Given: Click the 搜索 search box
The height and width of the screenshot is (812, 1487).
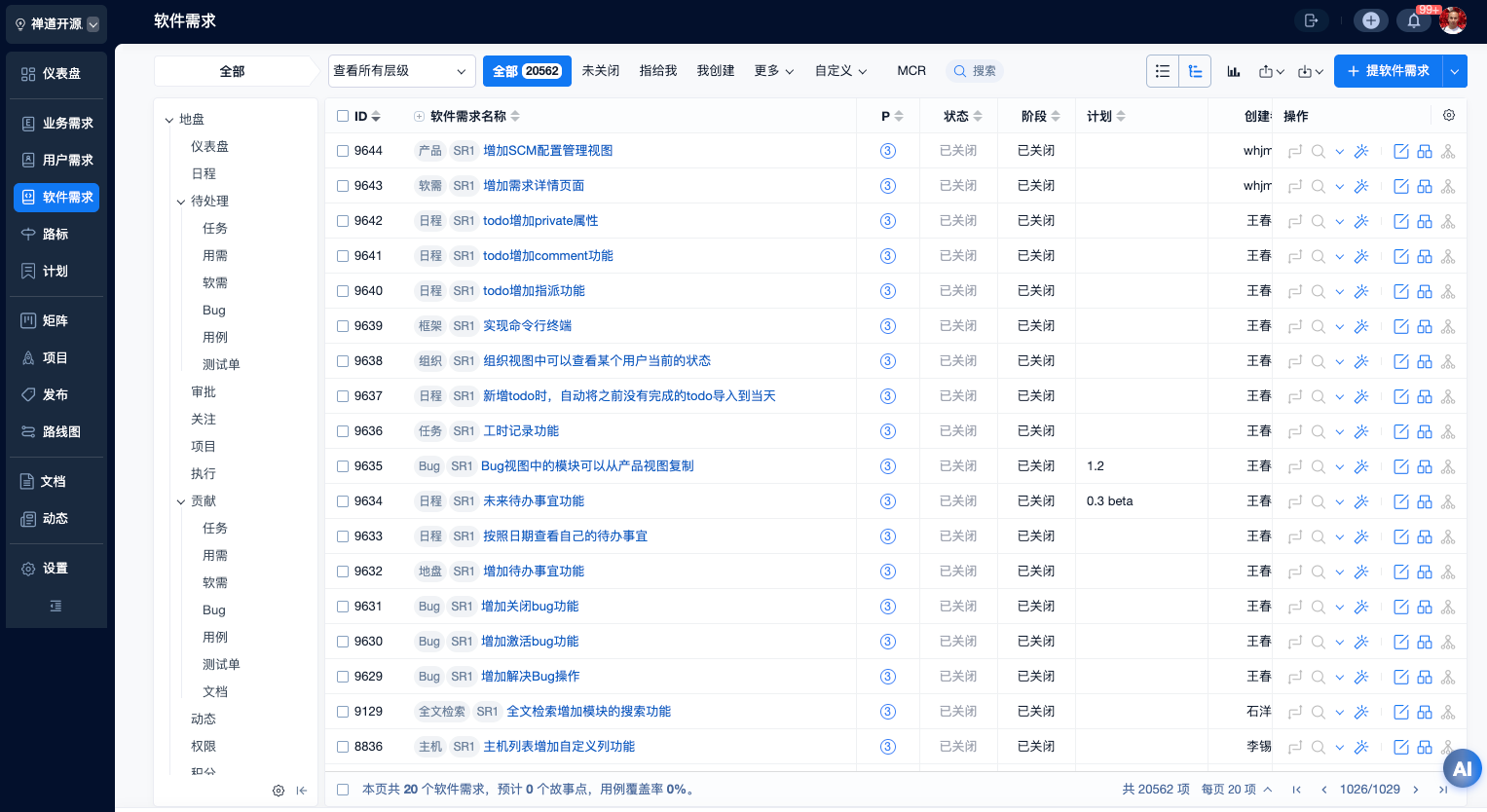Looking at the screenshot, I should tap(975, 71).
